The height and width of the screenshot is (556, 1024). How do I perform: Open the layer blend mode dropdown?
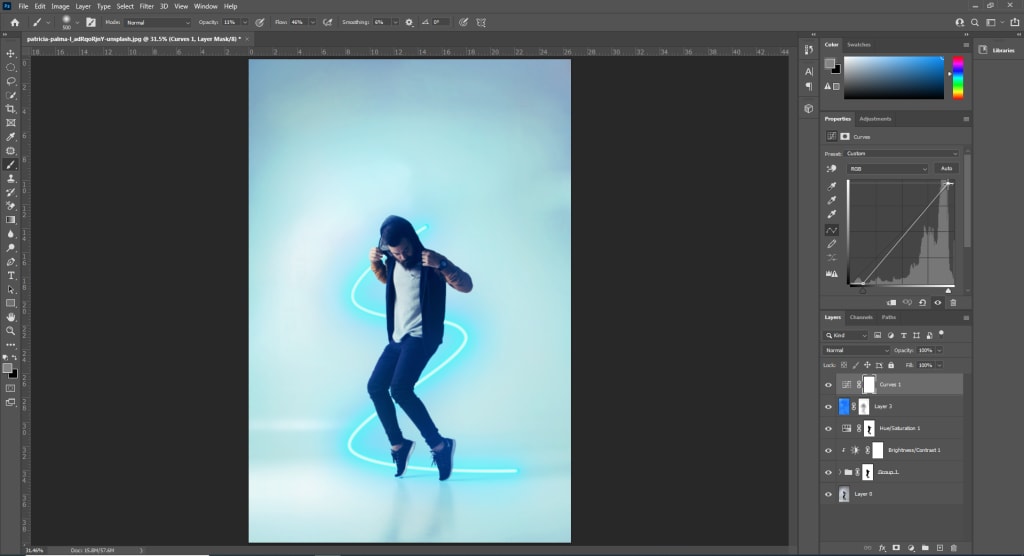point(856,350)
